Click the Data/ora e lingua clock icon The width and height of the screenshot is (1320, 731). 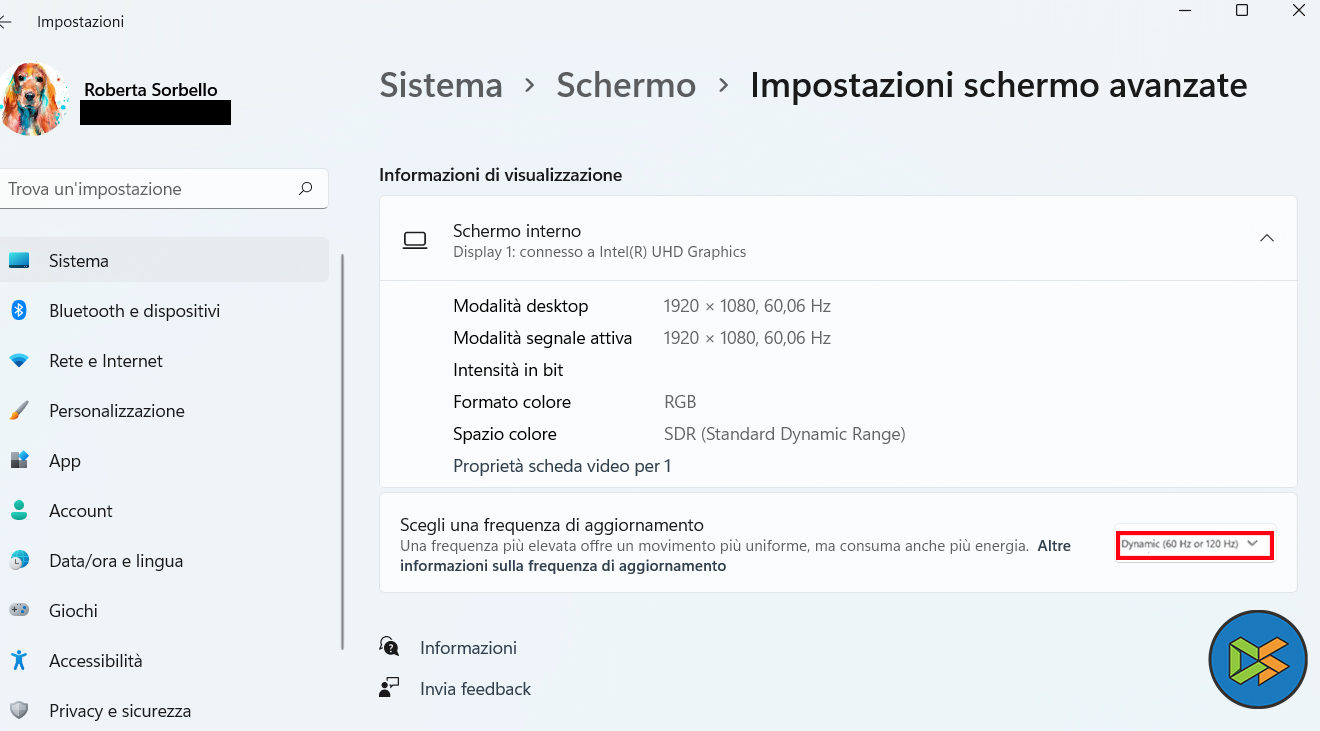pyautogui.click(x=19, y=561)
